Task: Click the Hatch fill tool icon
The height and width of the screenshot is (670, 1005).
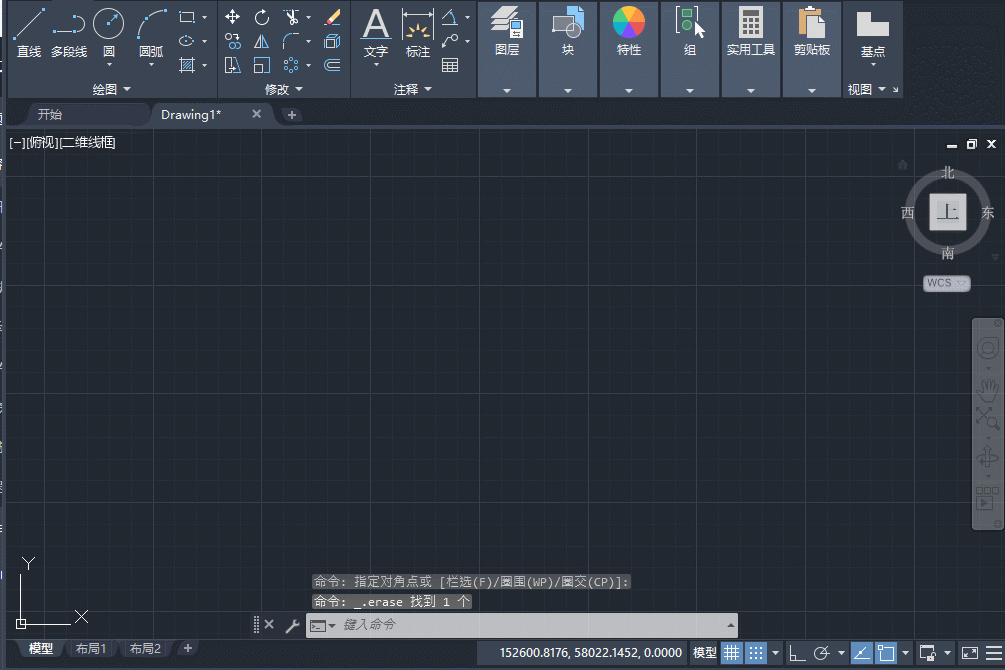Action: click(187, 65)
